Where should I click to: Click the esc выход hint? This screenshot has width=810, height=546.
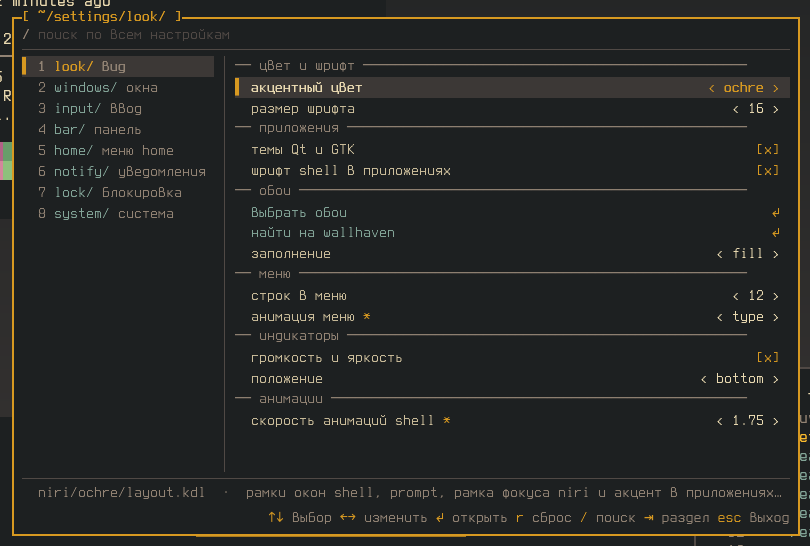tap(753, 518)
